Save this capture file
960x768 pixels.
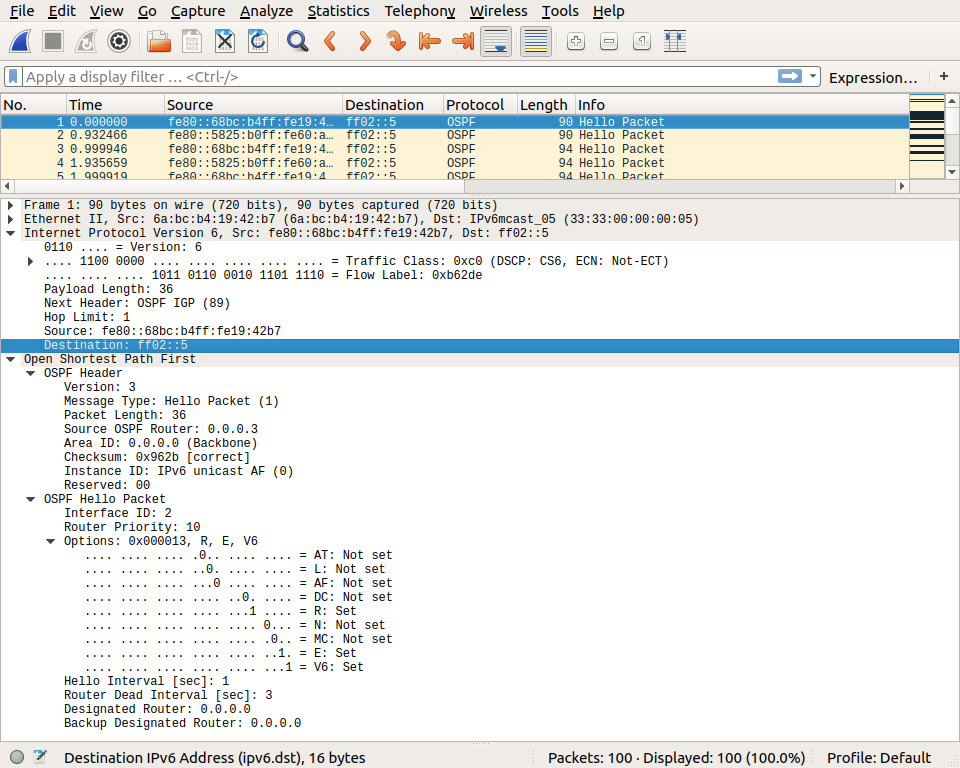[x=192, y=42]
